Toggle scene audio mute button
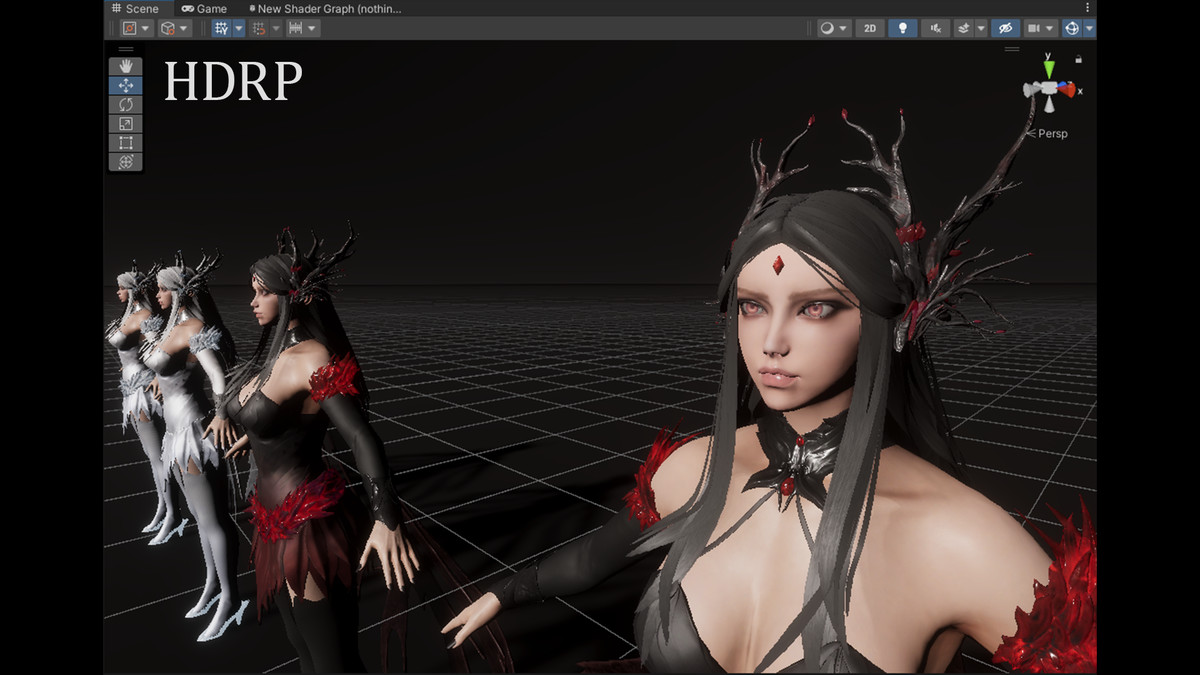 [x=936, y=28]
